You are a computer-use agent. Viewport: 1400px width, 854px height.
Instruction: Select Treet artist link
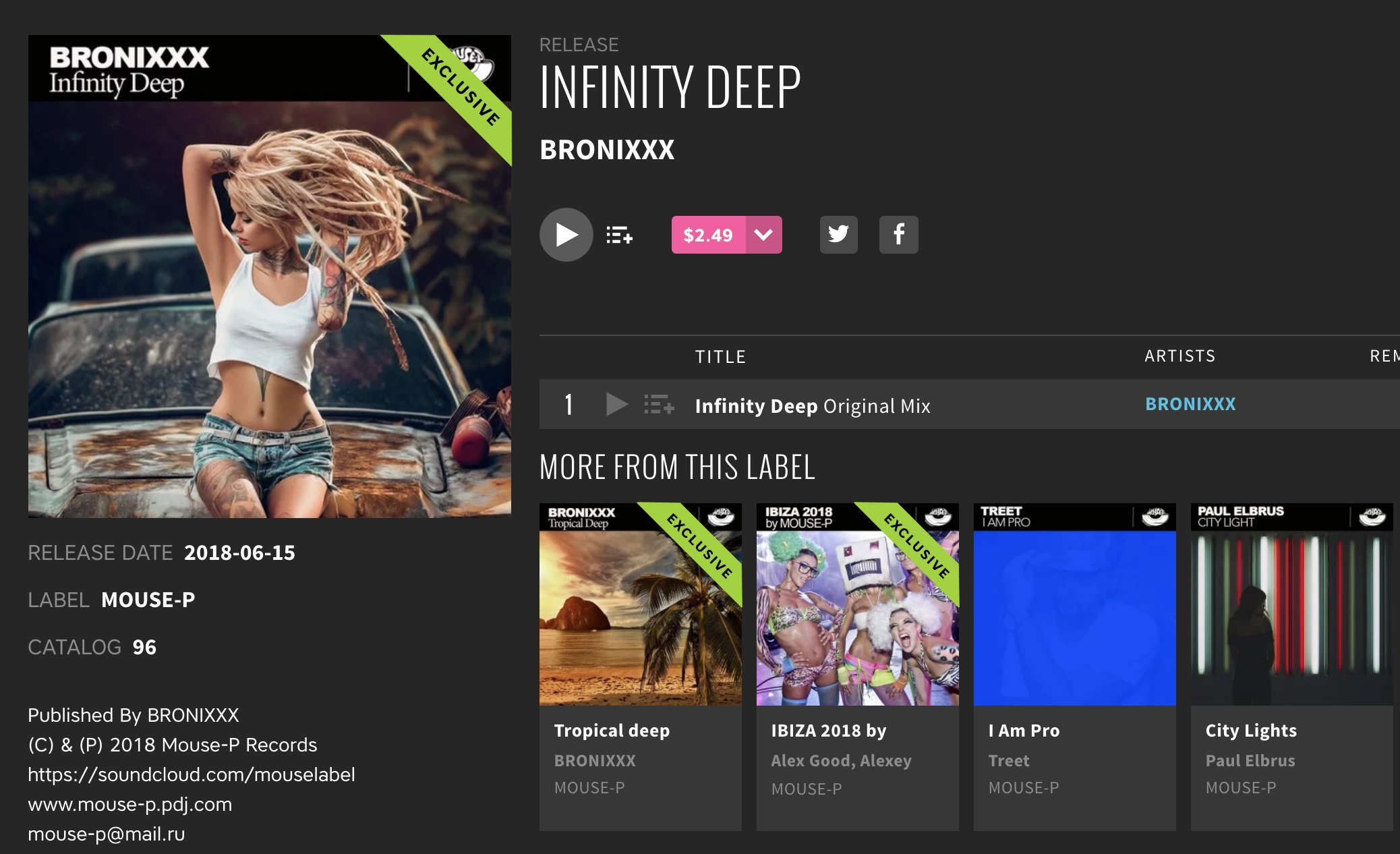(1009, 761)
